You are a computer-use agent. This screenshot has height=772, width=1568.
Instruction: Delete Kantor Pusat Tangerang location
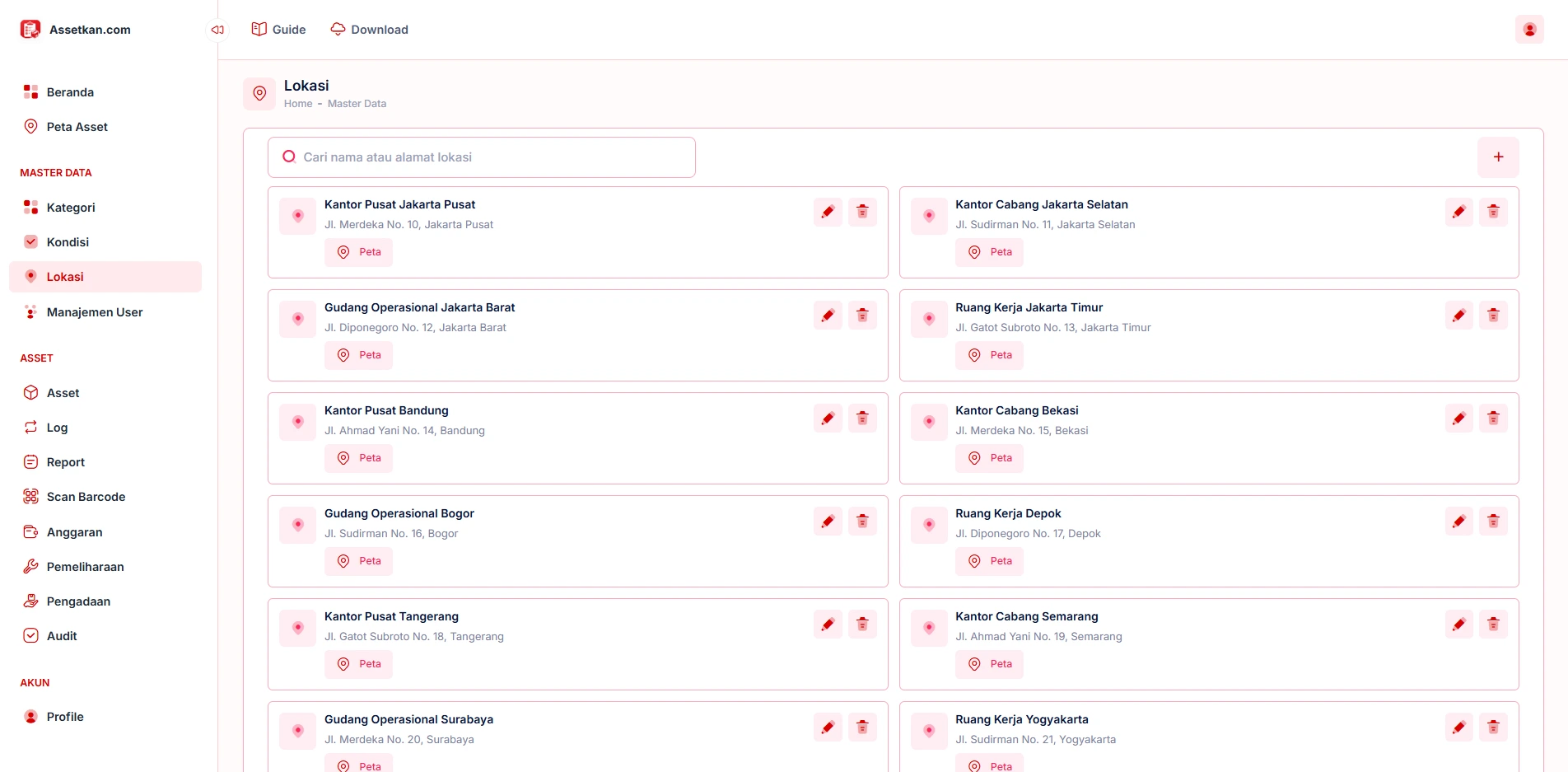click(862, 625)
